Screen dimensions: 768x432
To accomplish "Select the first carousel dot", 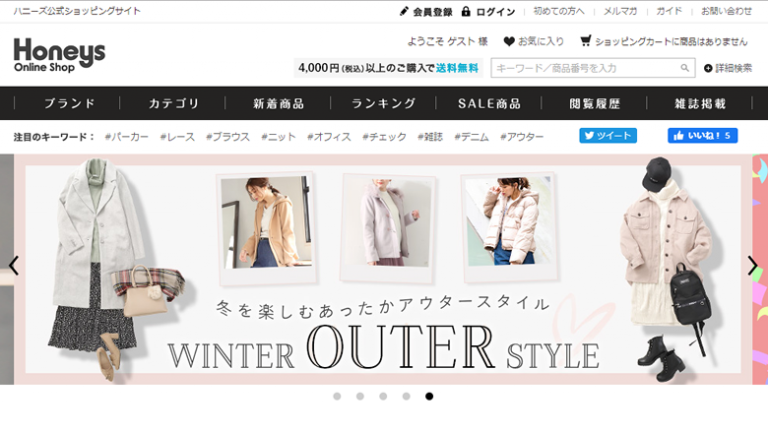I will click(337, 396).
